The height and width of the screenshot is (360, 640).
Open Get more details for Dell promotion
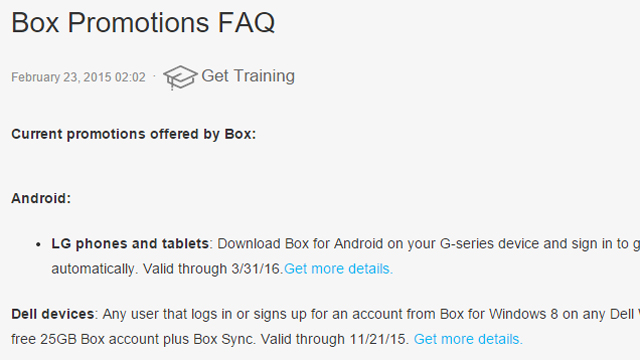[468, 339]
